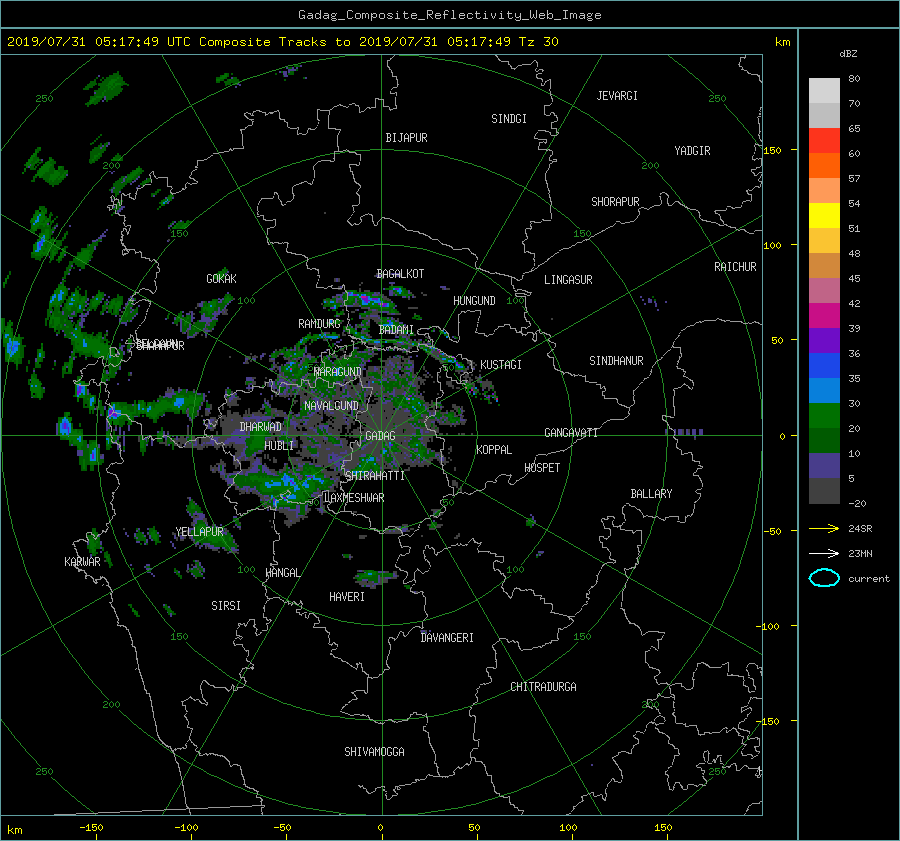The image size is (900, 841).
Task: Click the RAICHUR city label
Action: 735,267
